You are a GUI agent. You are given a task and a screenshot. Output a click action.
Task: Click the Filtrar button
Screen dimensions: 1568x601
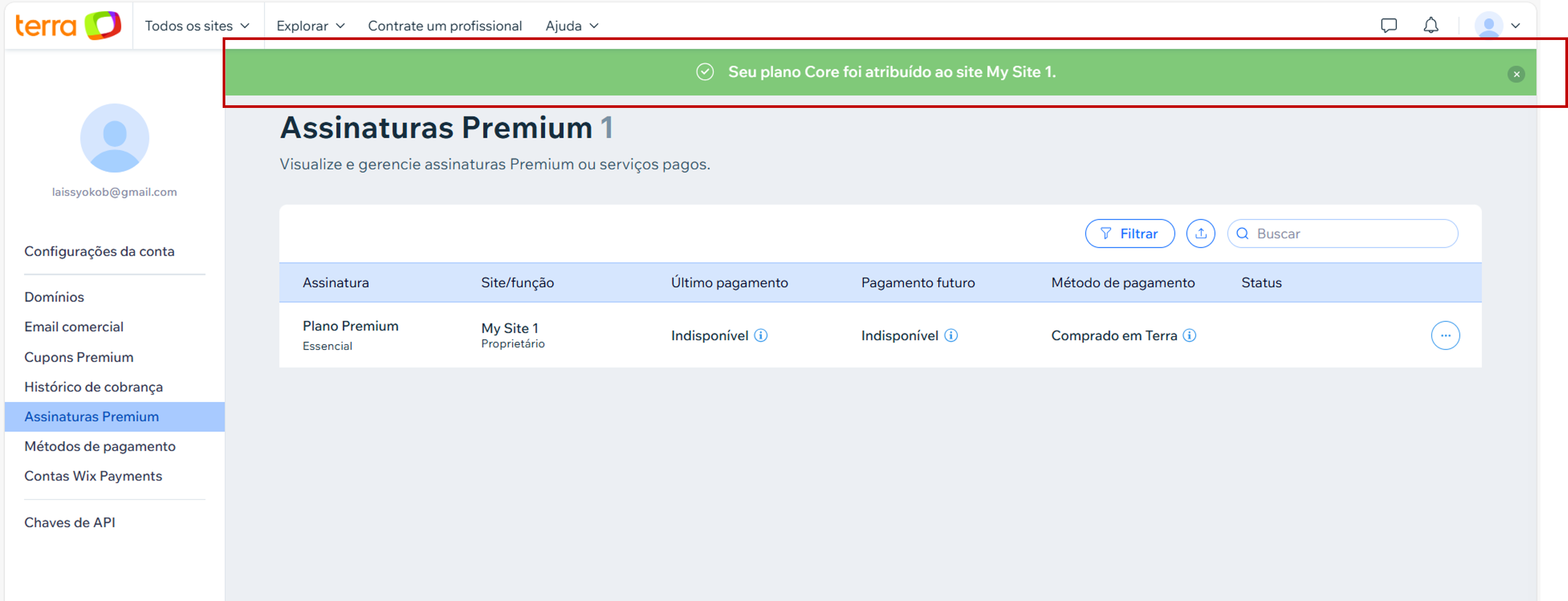(1129, 234)
